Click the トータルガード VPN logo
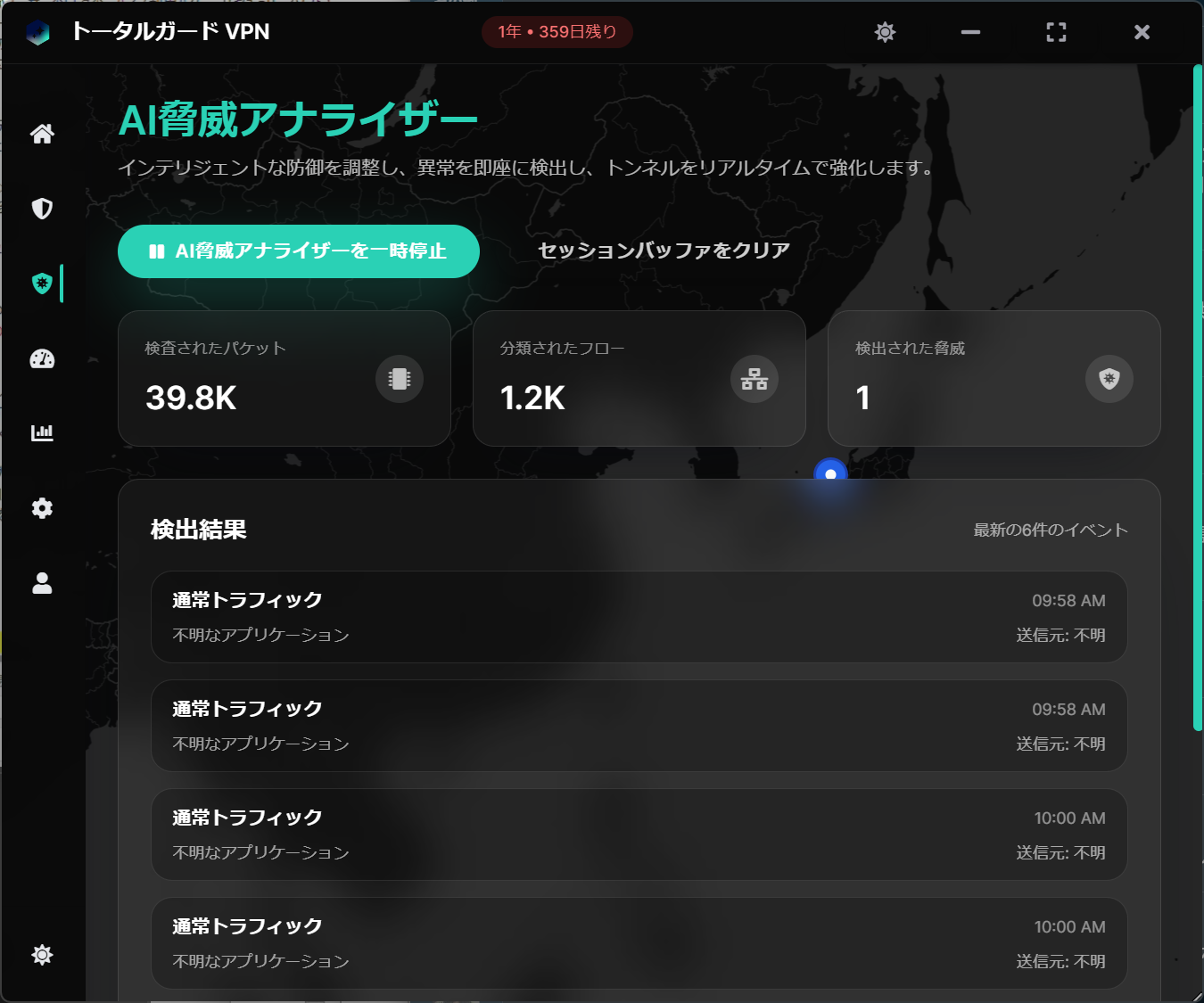This screenshot has height=1003, width=1204. pyautogui.click(x=38, y=31)
